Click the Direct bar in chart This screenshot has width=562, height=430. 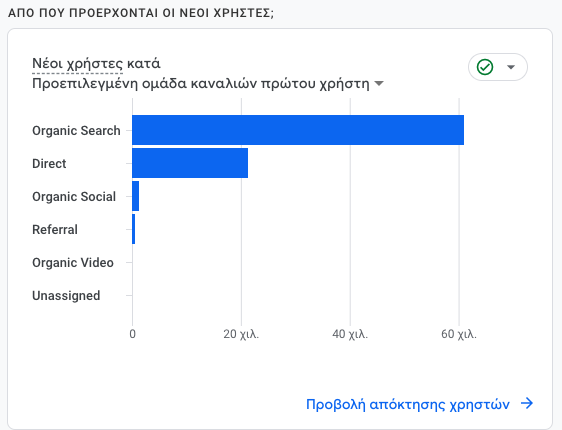[190, 163]
